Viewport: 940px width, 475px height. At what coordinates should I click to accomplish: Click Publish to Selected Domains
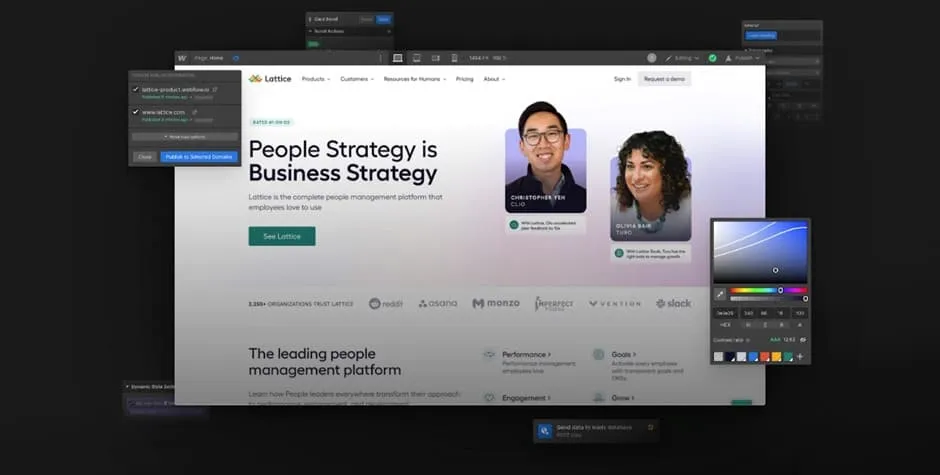[x=199, y=157]
